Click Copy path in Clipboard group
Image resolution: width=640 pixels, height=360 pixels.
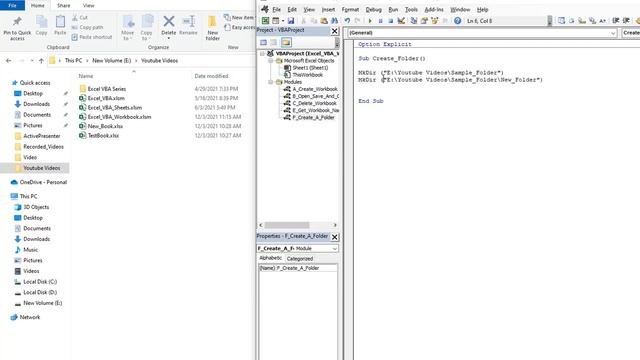click(87, 27)
